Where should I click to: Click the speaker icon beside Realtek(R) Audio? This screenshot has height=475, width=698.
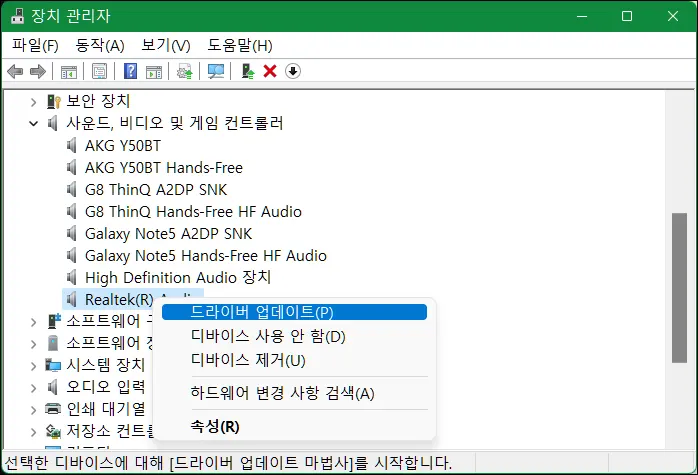click(71, 299)
